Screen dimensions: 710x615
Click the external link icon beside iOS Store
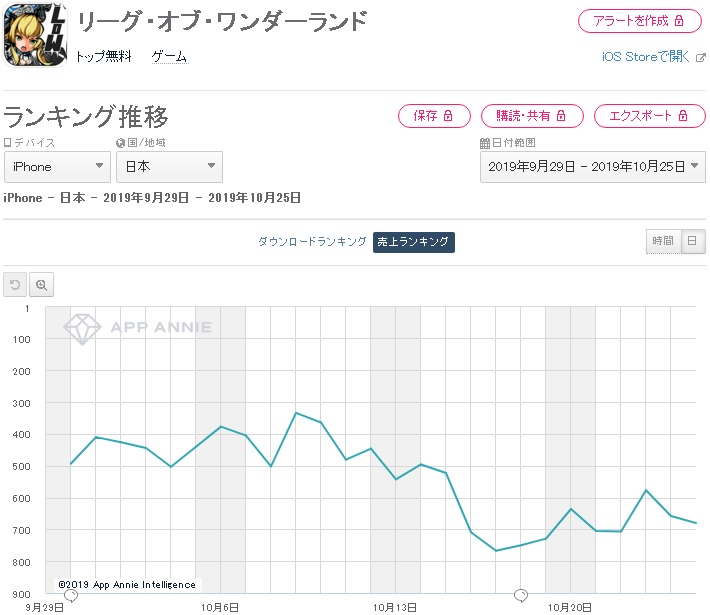tap(700, 58)
